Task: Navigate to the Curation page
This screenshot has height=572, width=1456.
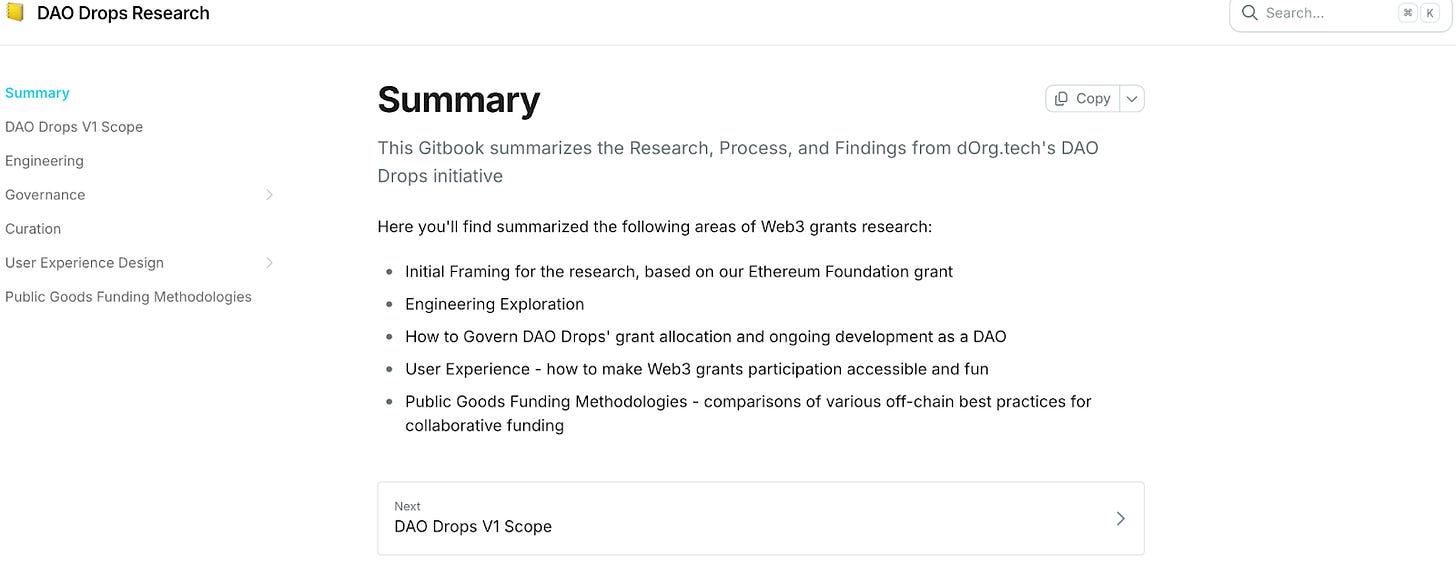Action: pyautogui.click(x=33, y=229)
